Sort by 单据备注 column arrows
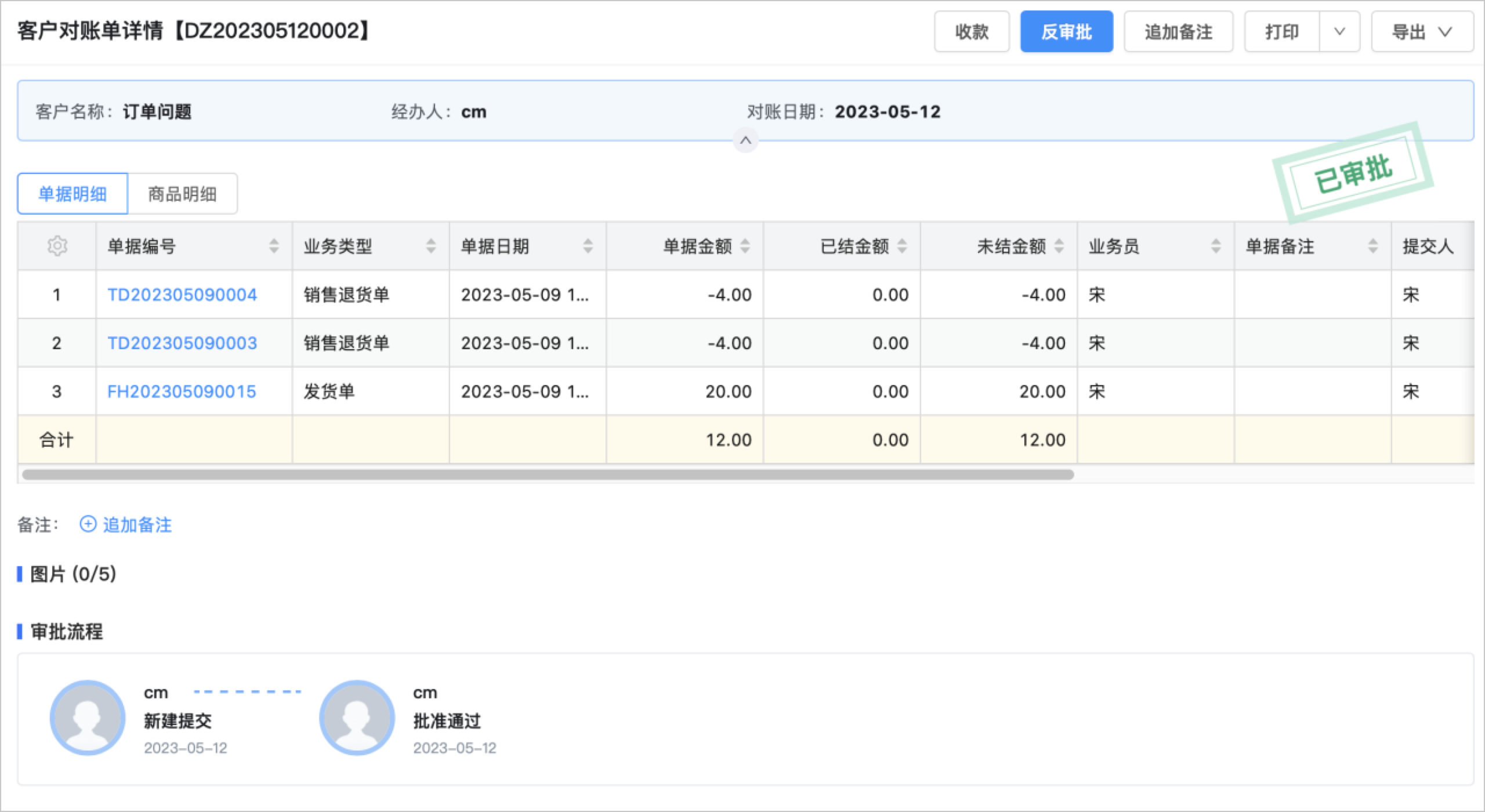Screen dimensions: 1485x812 tap(1372, 246)
